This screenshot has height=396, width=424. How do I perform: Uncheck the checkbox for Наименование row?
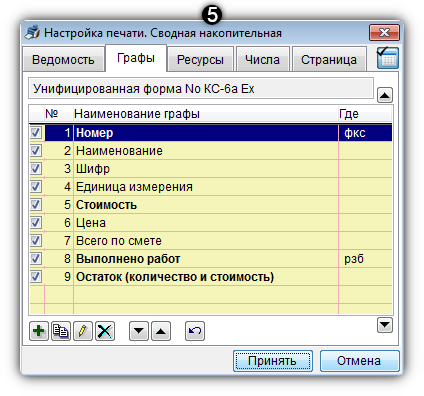pyautogui.click(x=36, y=151)
